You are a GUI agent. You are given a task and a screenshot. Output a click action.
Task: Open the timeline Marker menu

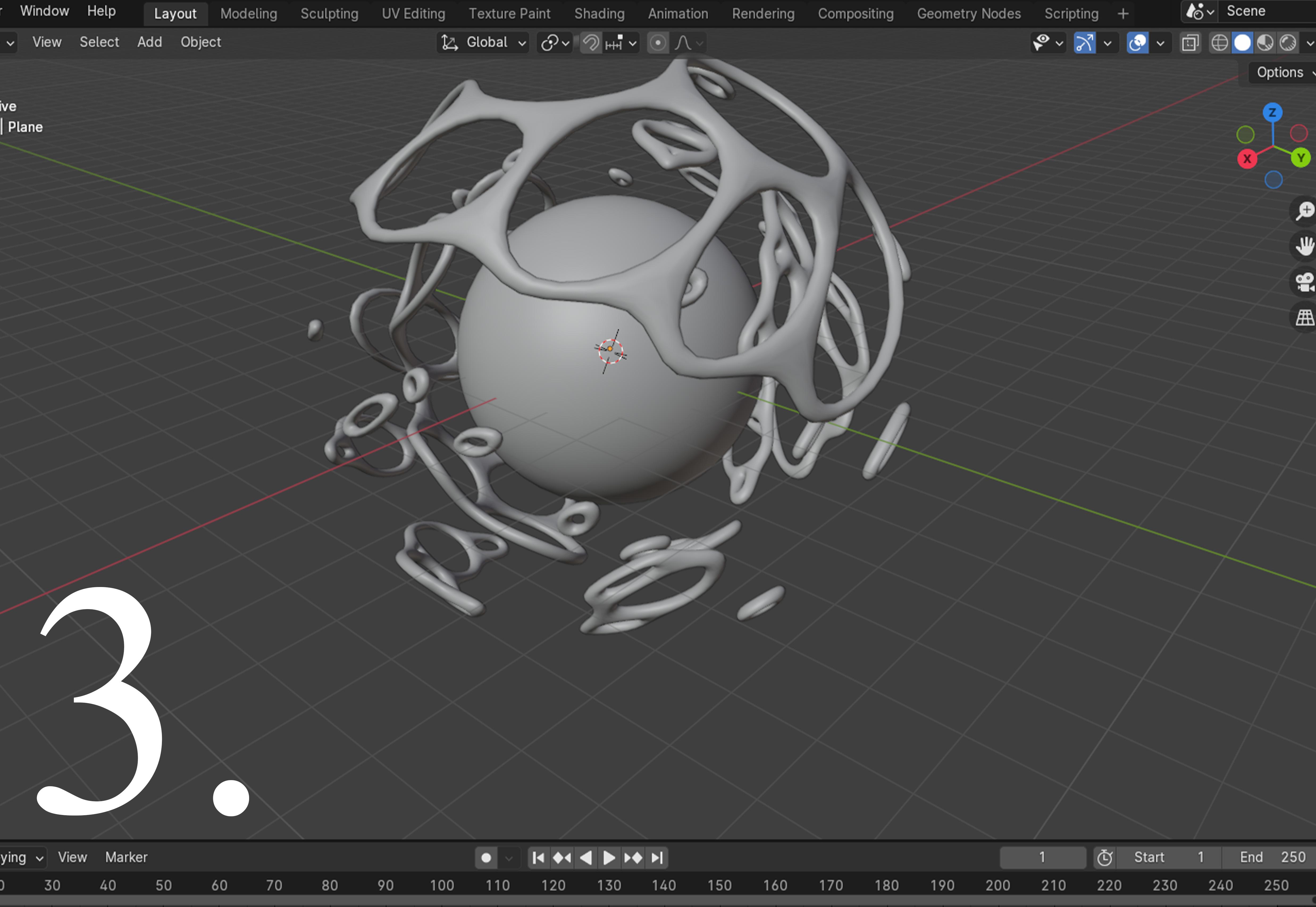click(x=126, y=857)
